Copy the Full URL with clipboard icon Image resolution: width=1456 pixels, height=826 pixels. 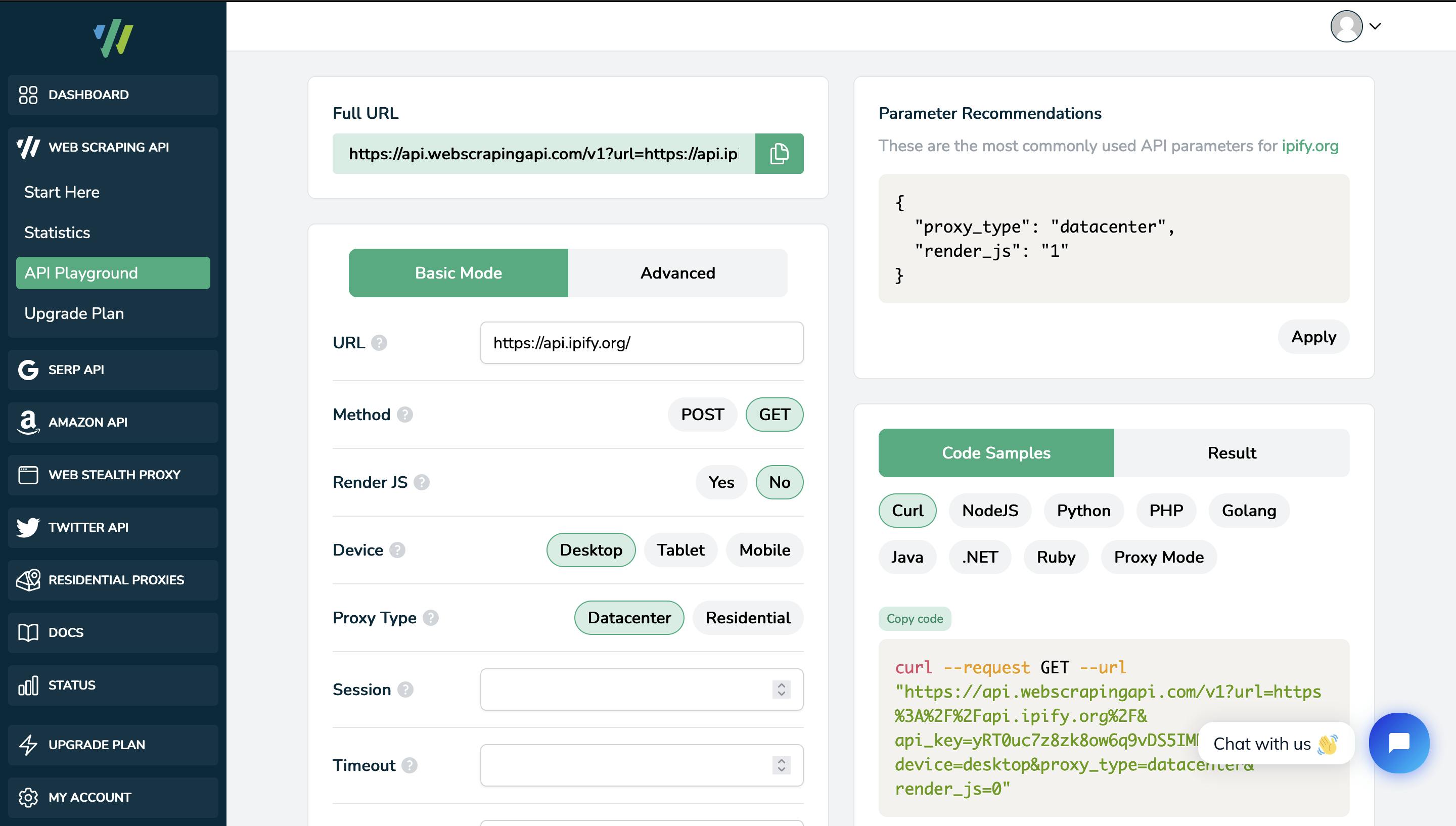[x=779, y=154]
